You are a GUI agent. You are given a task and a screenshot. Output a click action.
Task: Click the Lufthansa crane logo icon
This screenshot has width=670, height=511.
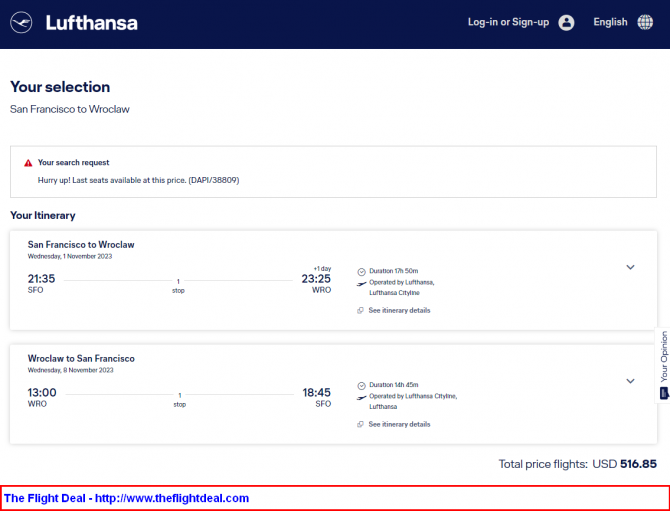pos(21,22)
